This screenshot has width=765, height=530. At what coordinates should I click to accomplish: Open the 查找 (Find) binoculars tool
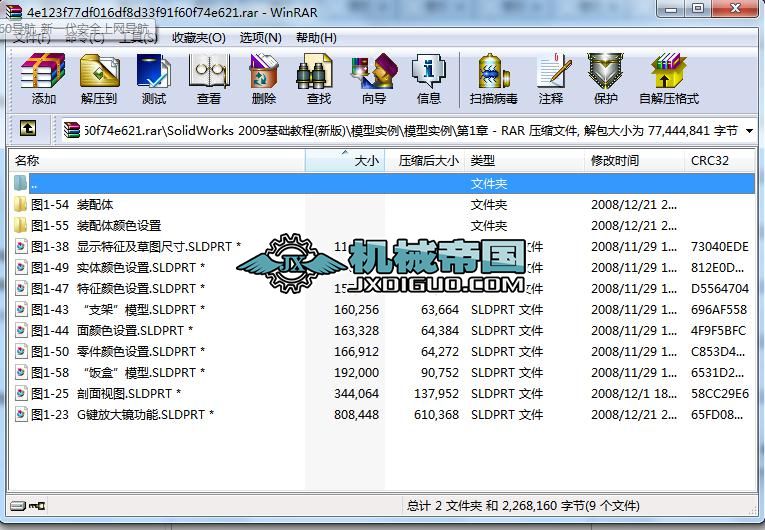pyautogui.click(x=319, y=78)
